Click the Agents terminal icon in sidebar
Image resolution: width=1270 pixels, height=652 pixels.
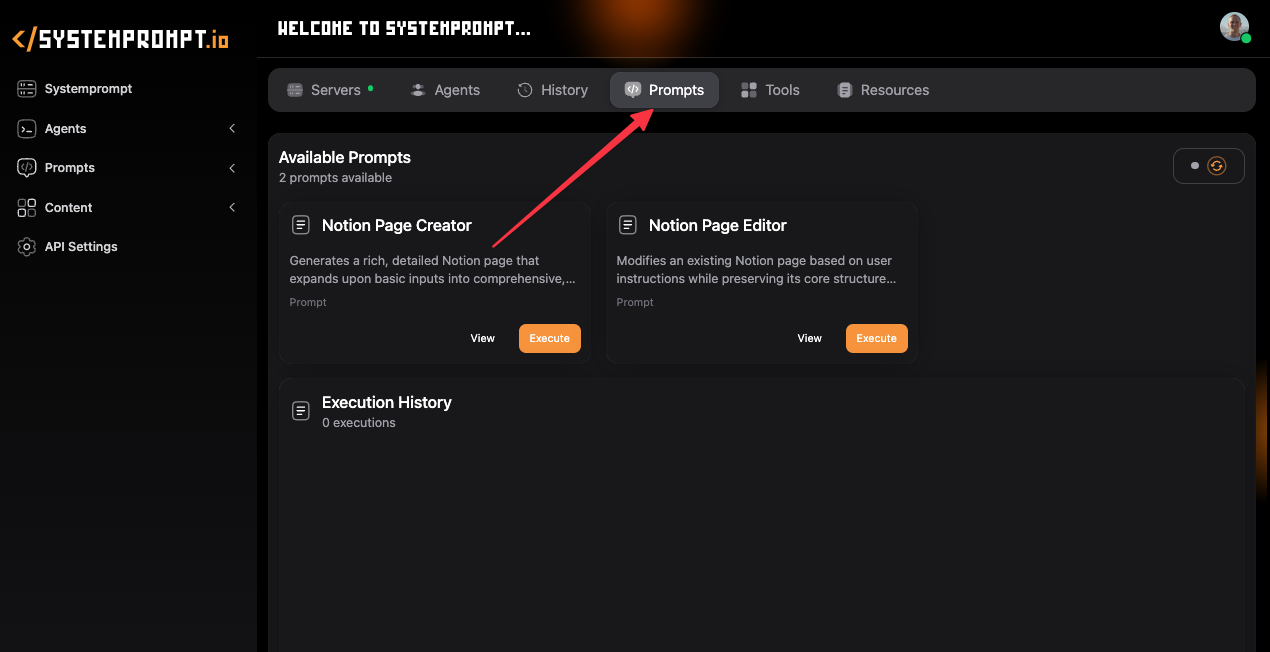pyautogui.click(x=27, y=129)
